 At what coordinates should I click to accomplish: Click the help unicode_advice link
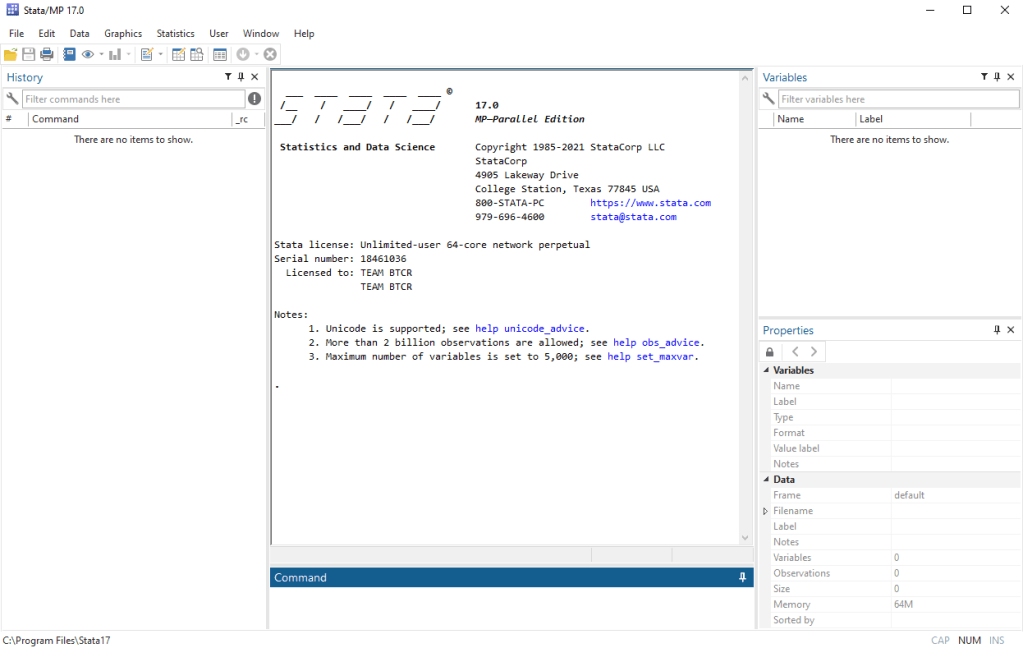point(531,328)
